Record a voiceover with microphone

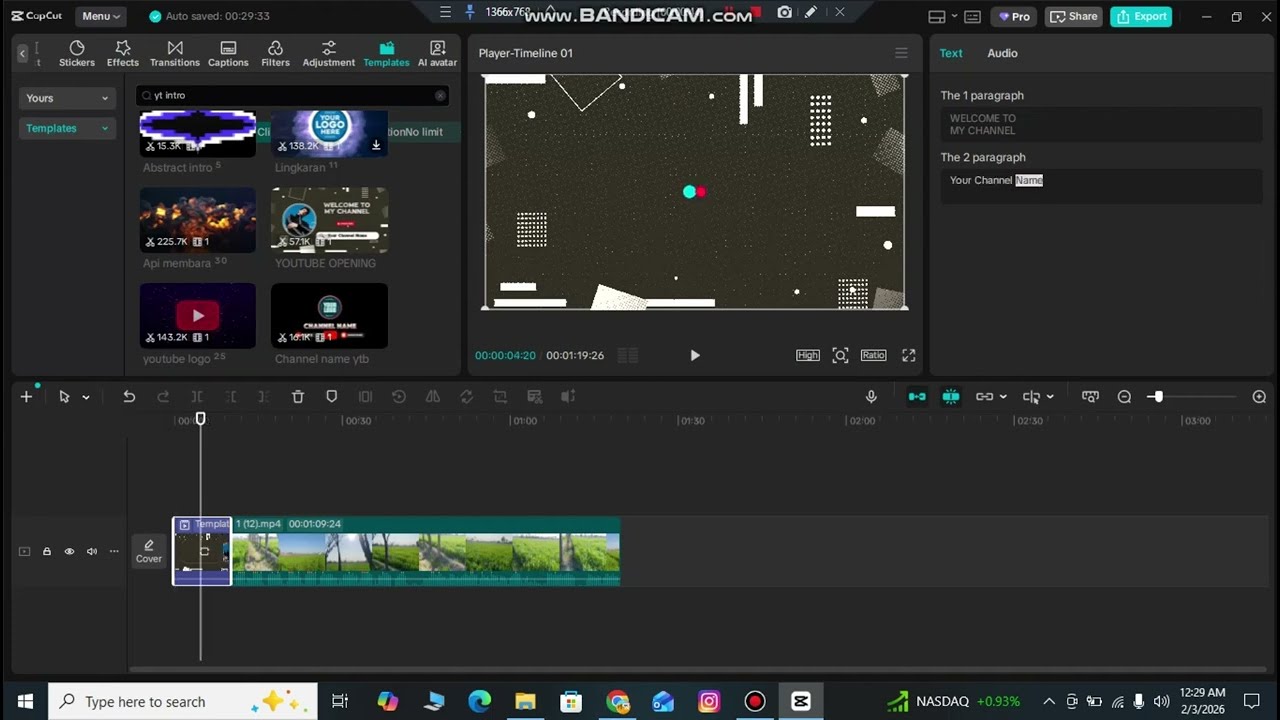871,397
